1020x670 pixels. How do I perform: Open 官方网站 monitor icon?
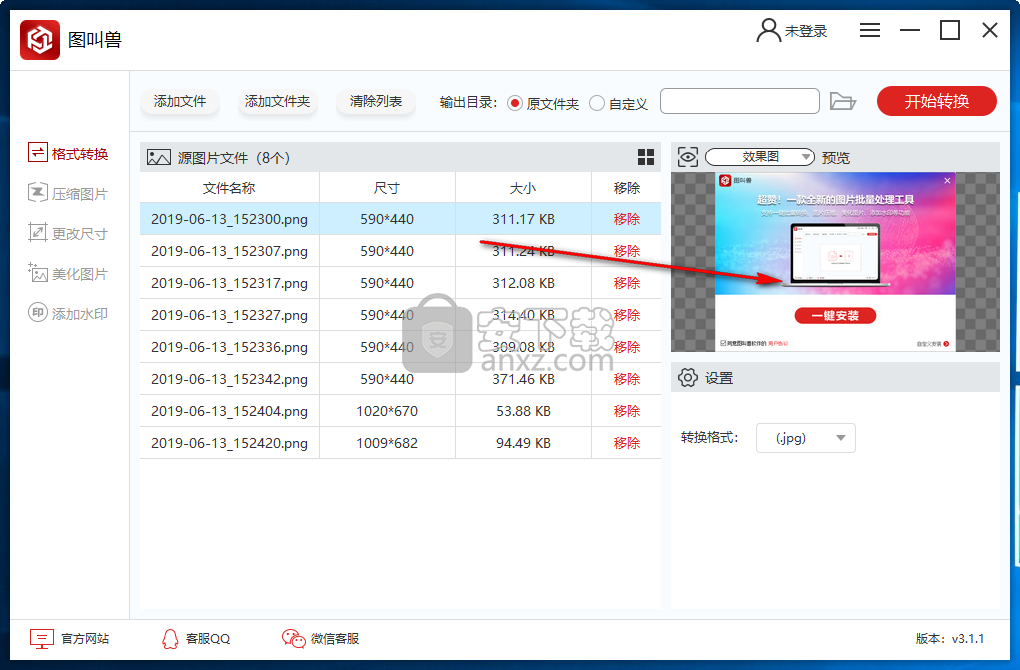click(x=42, y=639)
